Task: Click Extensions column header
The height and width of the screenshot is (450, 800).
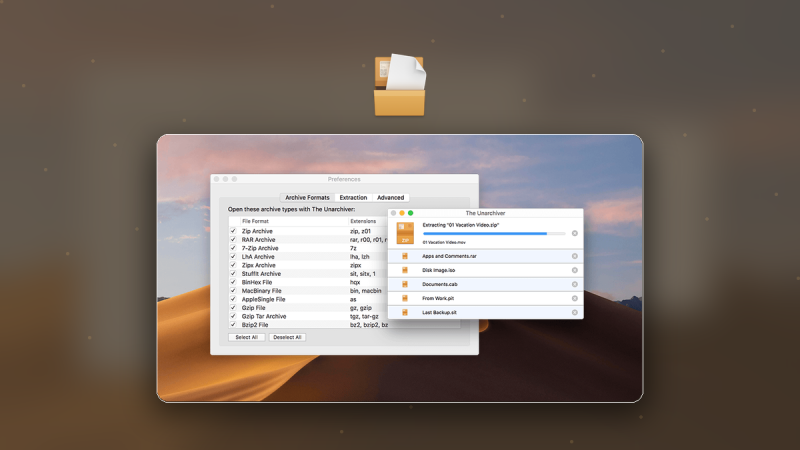Action: (363, 221)
